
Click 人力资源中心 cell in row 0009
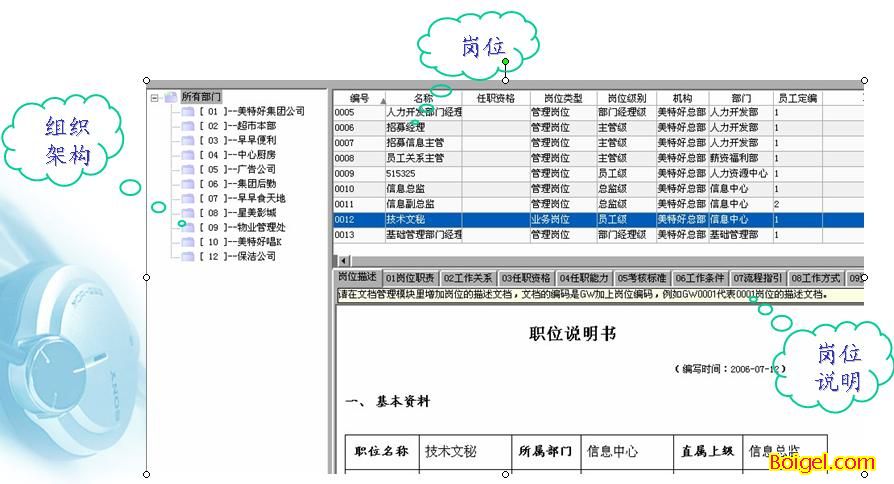click(x=741, y=173)
